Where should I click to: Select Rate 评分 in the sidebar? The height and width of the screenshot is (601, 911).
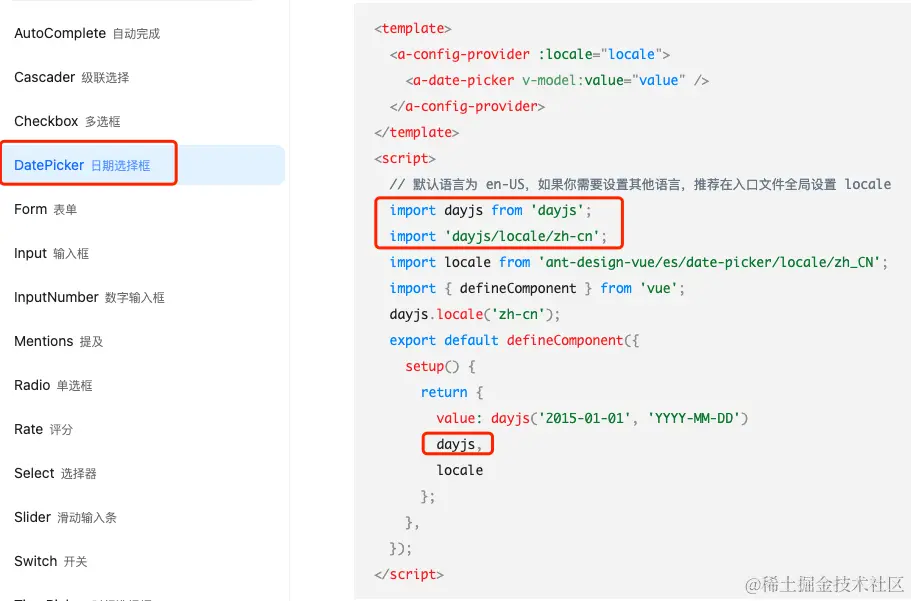click(44, 430)
